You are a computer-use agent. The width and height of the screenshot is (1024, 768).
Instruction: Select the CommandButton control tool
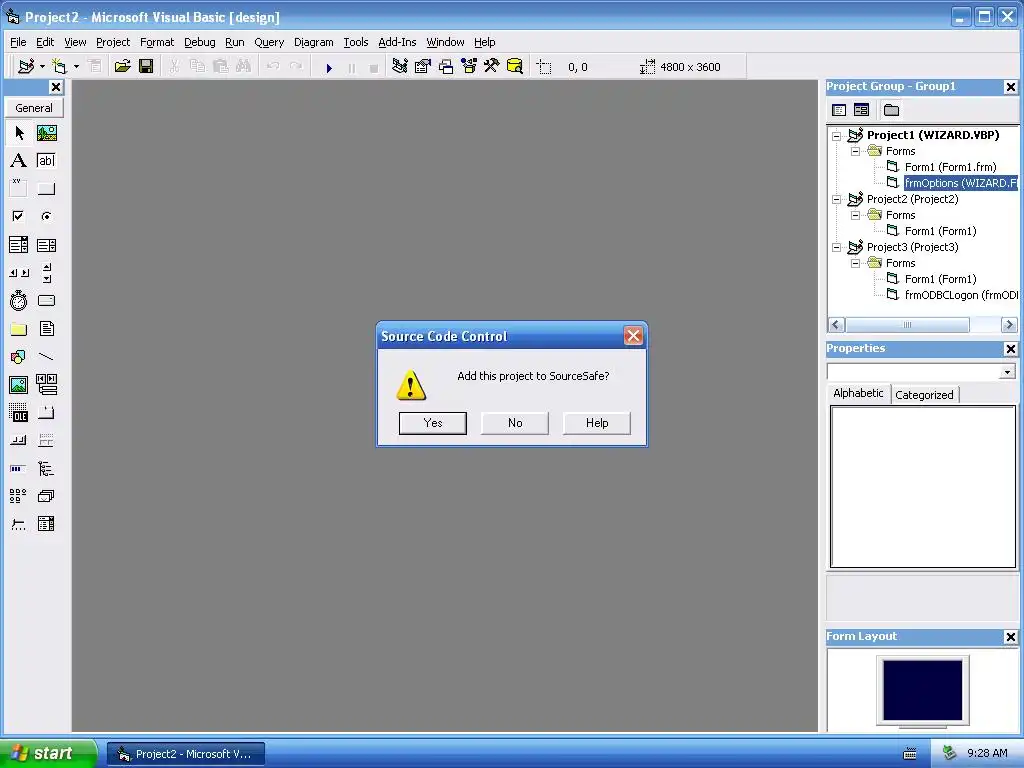click(46, 188)
